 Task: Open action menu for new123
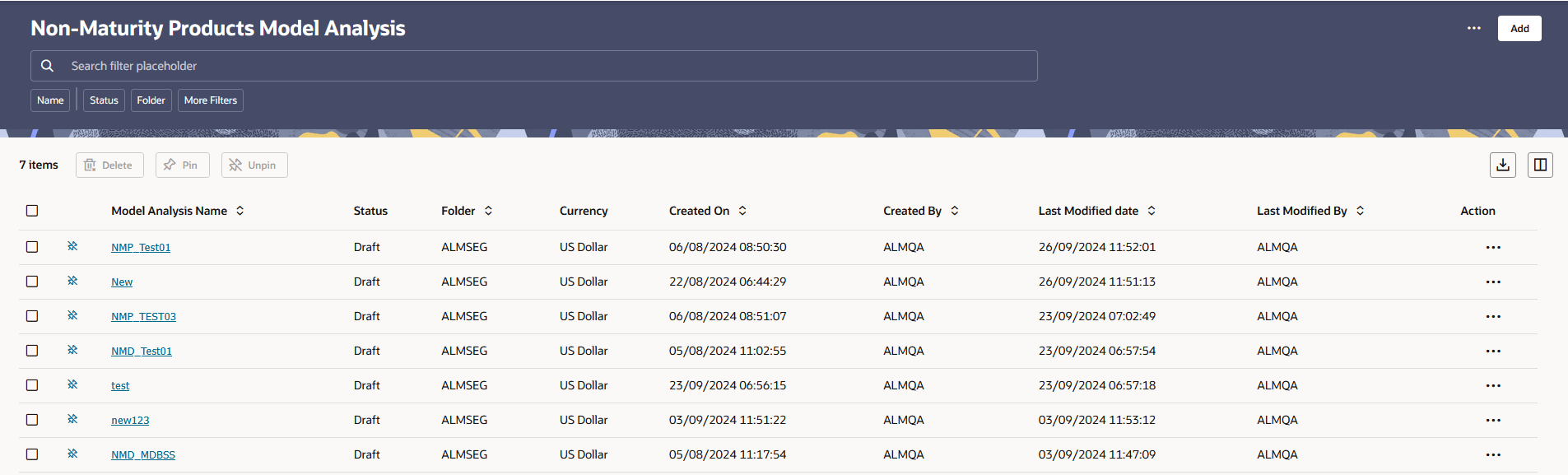point(1493,420)
